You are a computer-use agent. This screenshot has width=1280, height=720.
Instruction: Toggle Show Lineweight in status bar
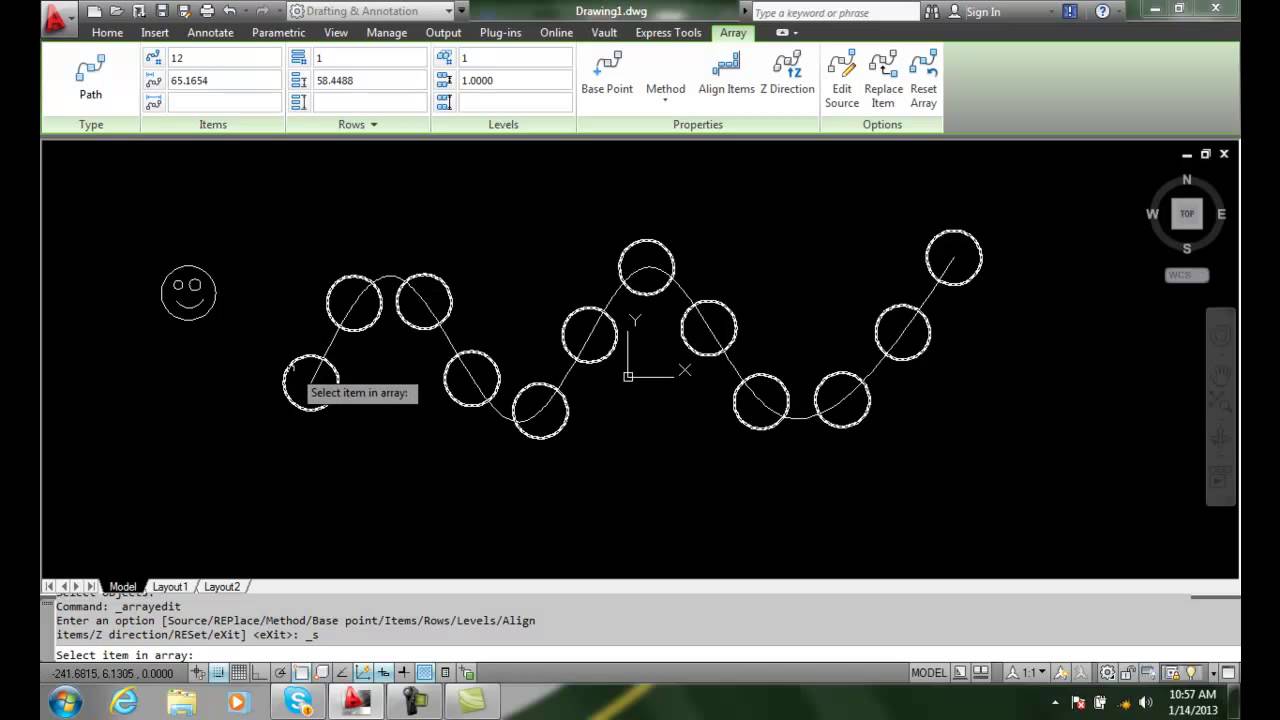tap(404, 673)
